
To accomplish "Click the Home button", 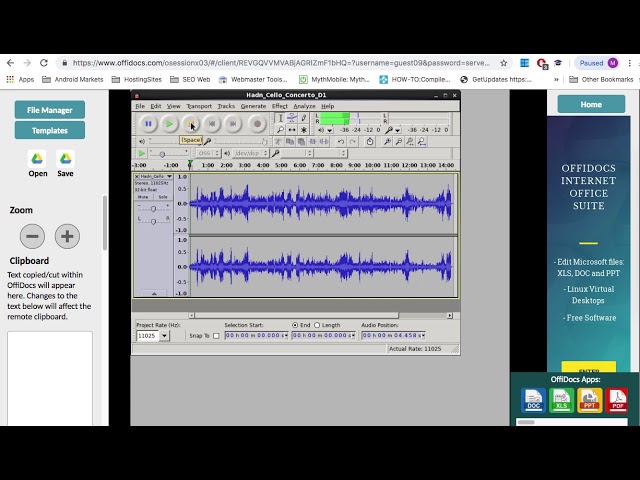I will click(x=591, y=104).
